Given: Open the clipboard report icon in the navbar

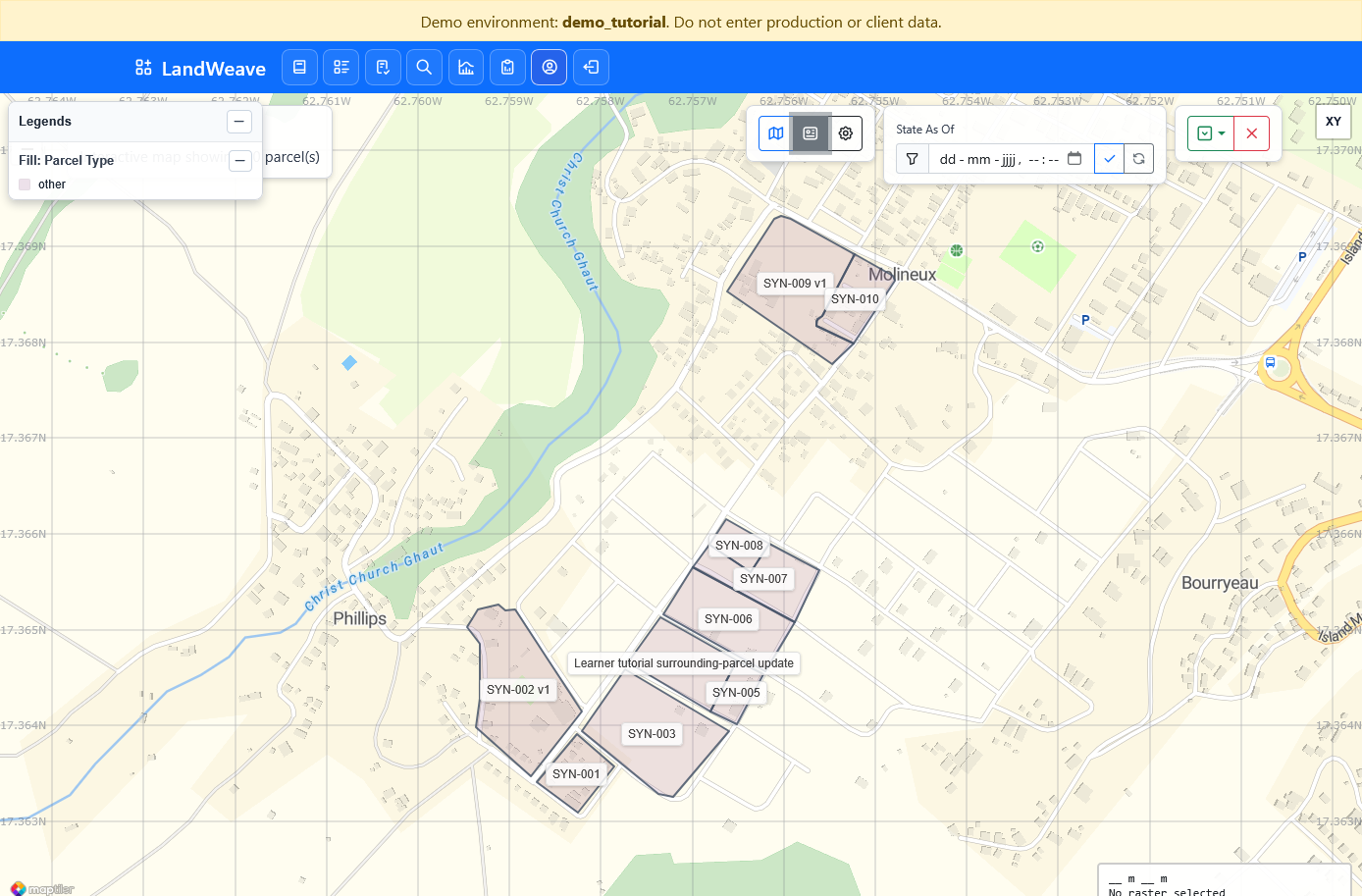Looking at the screenshot, I should point(507,67).
